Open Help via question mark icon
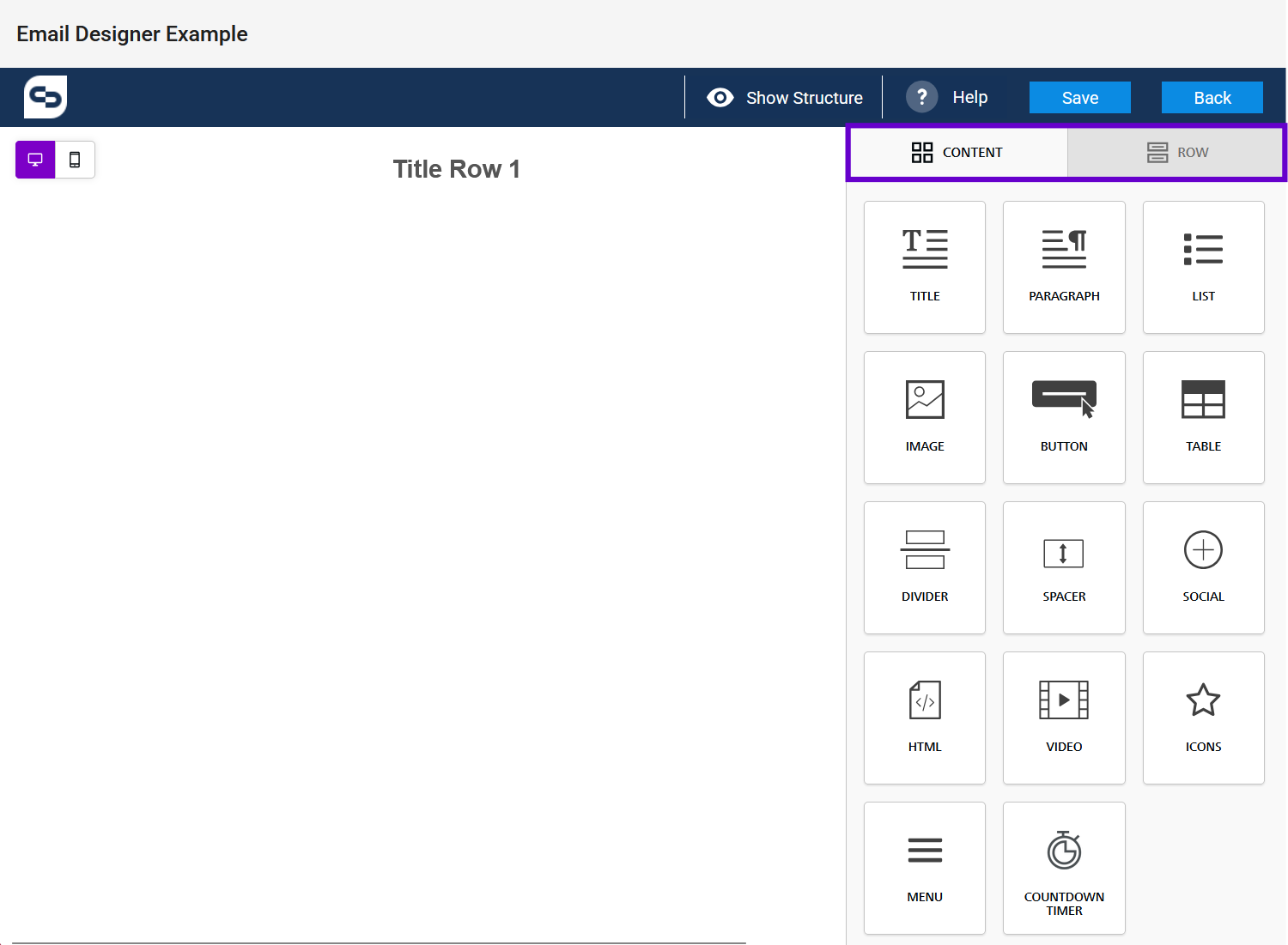Screen dimensions: 1288x945 [x=921, y=97]
